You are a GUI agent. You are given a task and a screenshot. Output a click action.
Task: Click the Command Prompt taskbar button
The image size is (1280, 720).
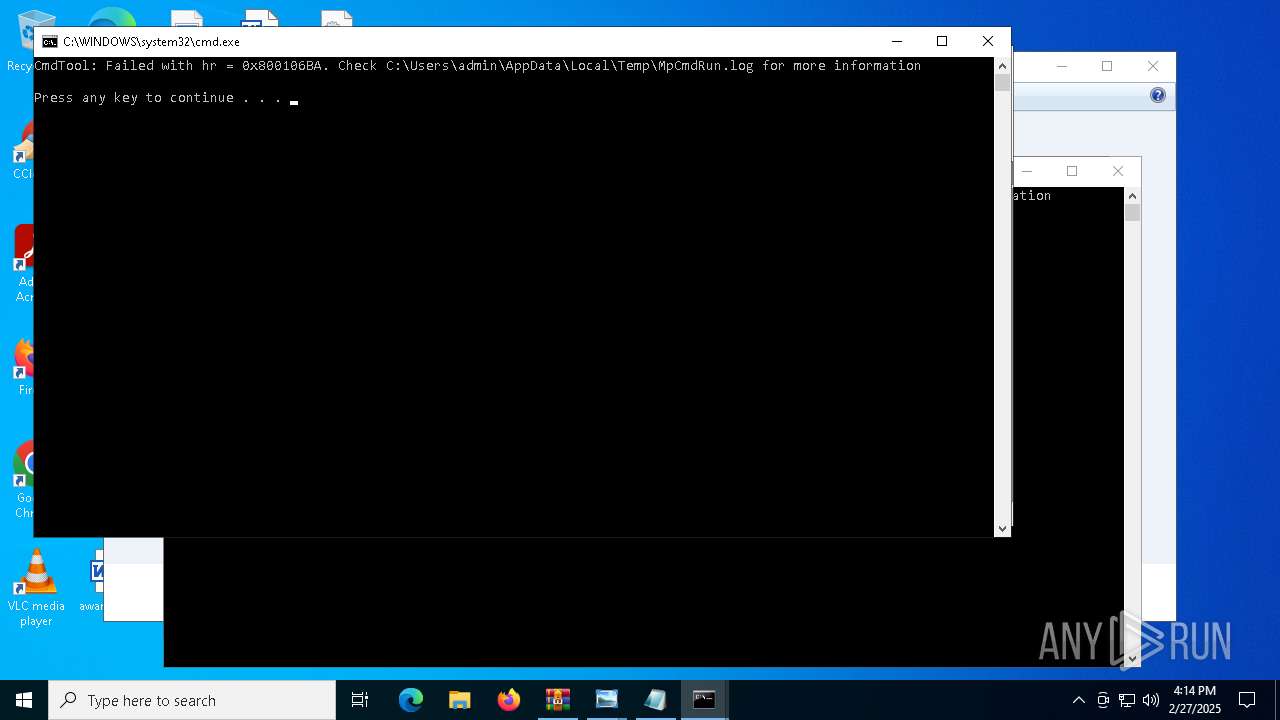tap(705, 700)
